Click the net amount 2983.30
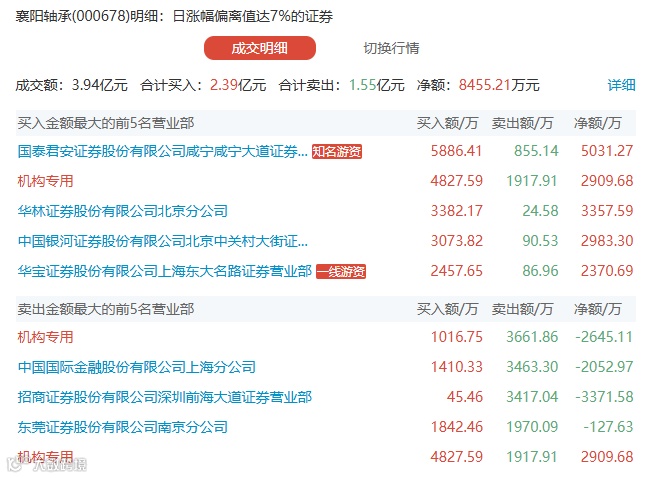 pyautogui.click(x=607, y=241)
